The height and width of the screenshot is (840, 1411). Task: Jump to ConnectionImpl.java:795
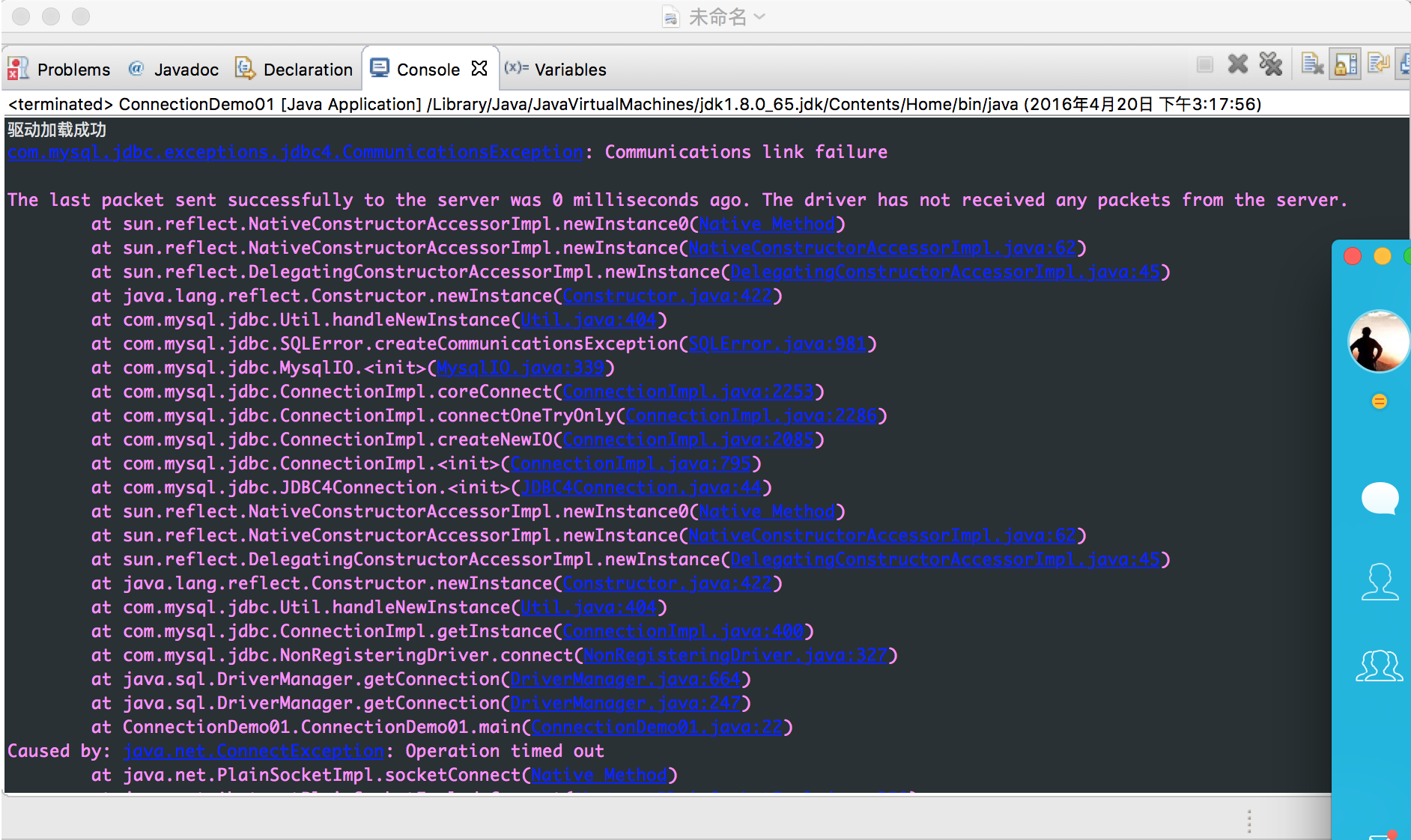coord(631,464)
